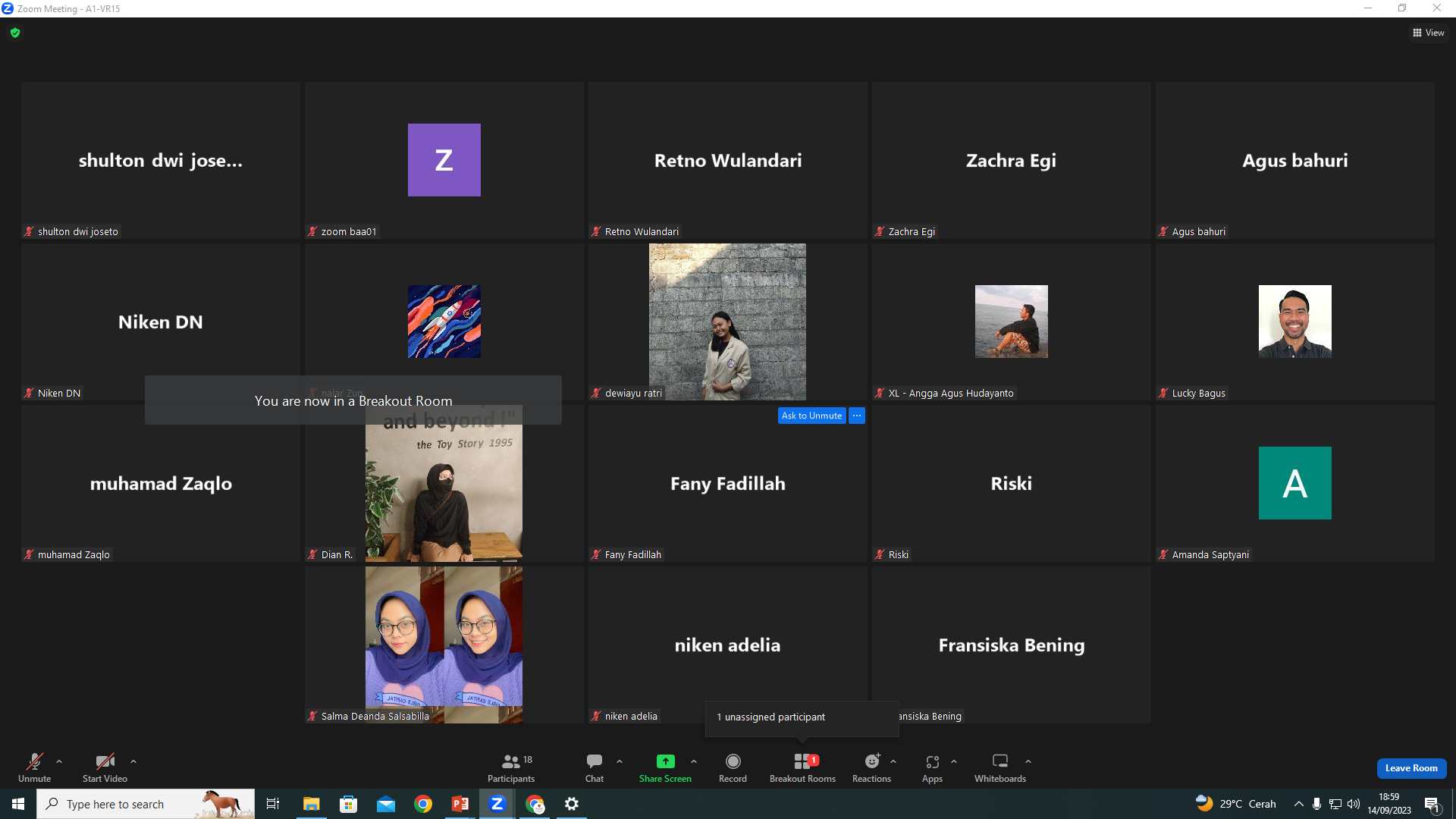This screenshot has height=819, width=1456.
Task: Click Riski name label
Action: [x=898, y=555]
